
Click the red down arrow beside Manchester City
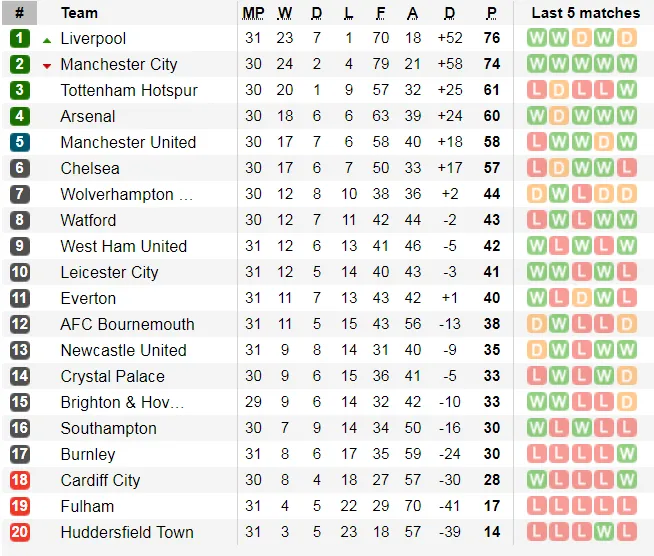coord(47,66)
